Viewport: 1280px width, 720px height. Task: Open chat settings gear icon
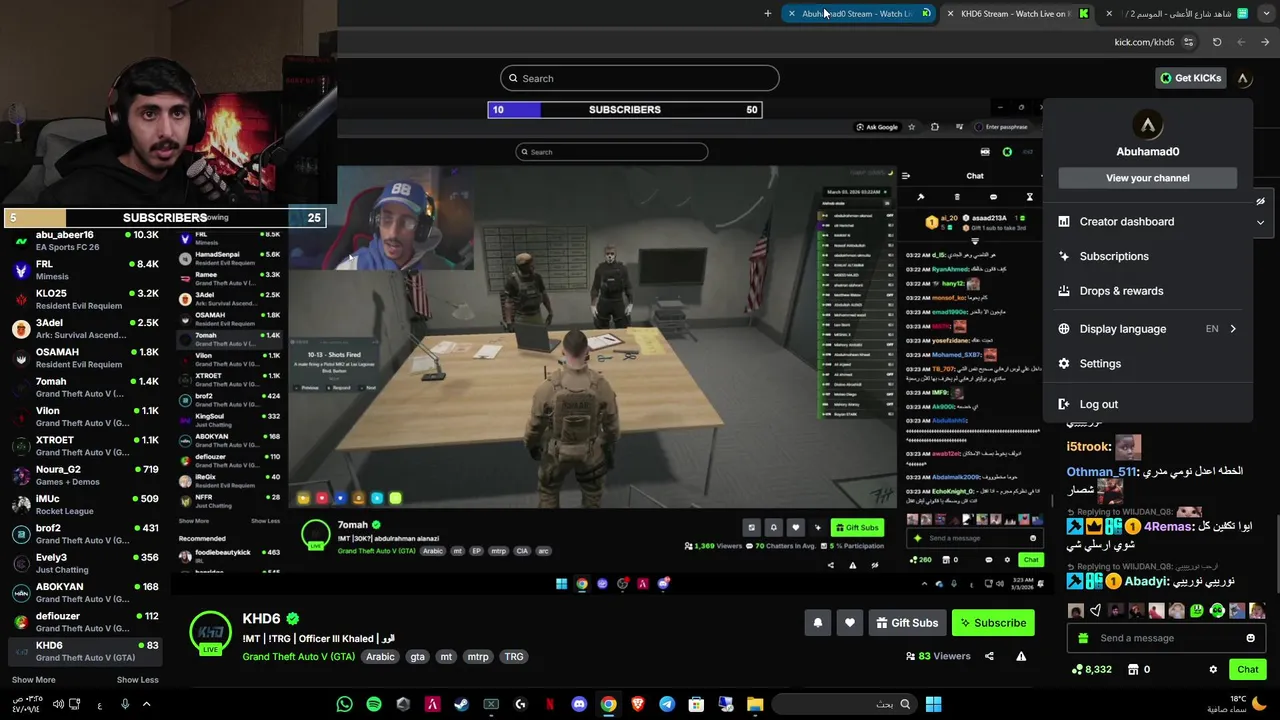point(1213,669)
